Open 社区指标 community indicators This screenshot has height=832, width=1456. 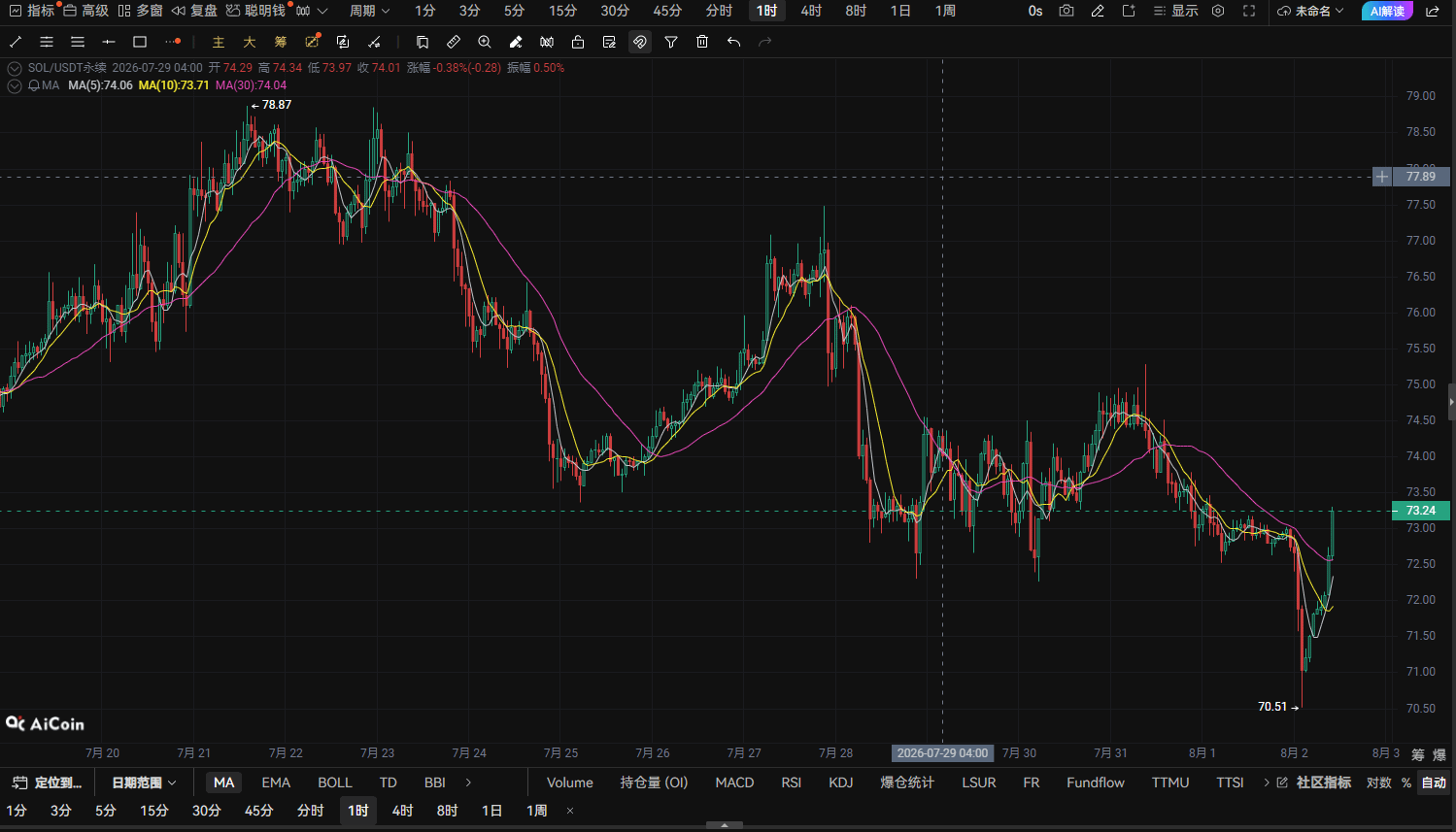tap(1313, 782)
